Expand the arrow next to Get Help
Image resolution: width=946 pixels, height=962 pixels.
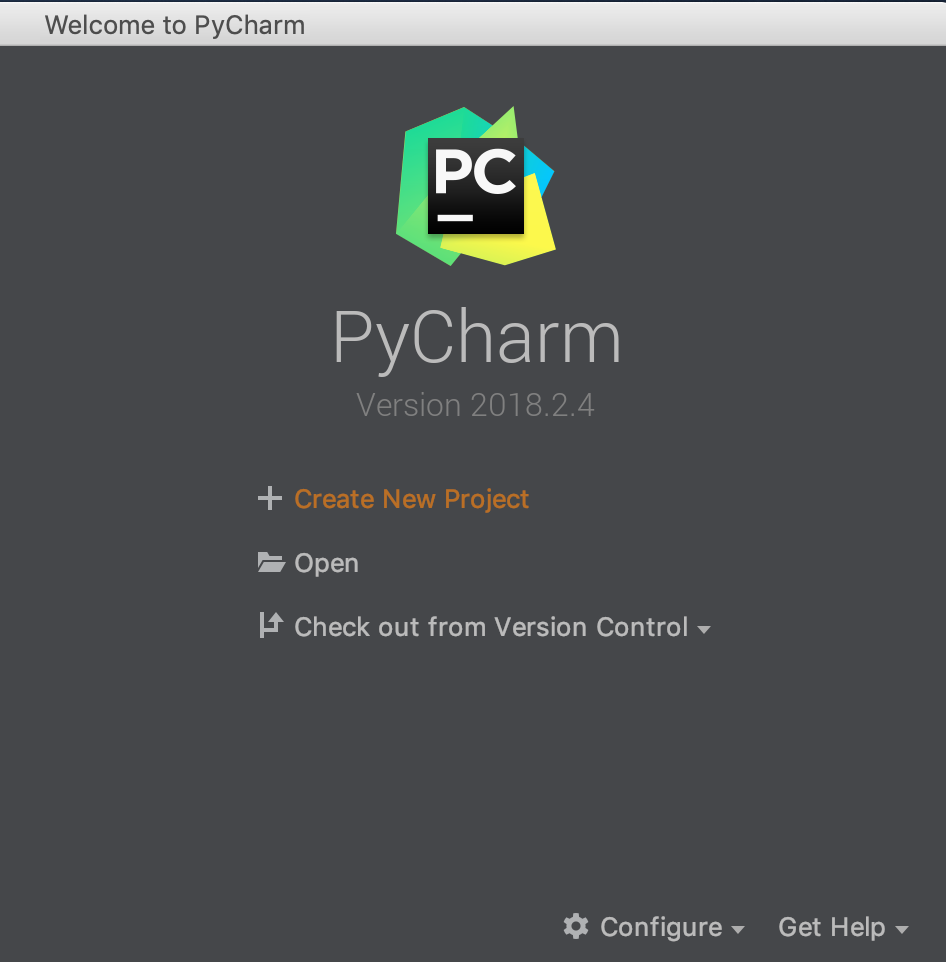[x=901, y=929]
